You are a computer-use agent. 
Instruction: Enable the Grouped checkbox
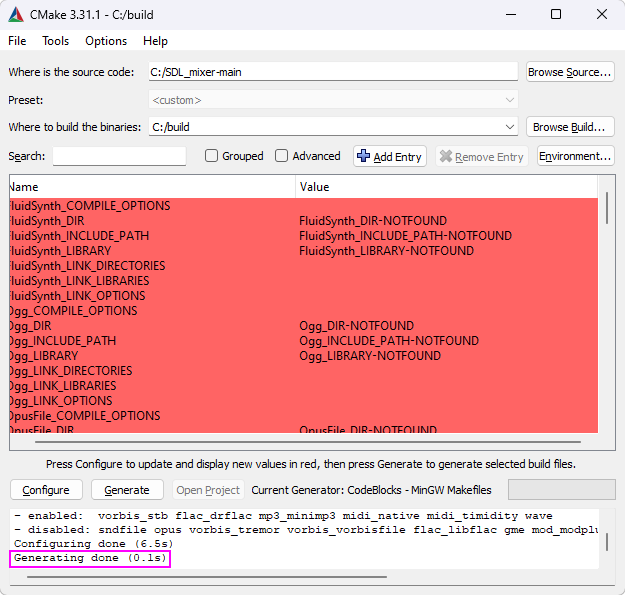211,155
